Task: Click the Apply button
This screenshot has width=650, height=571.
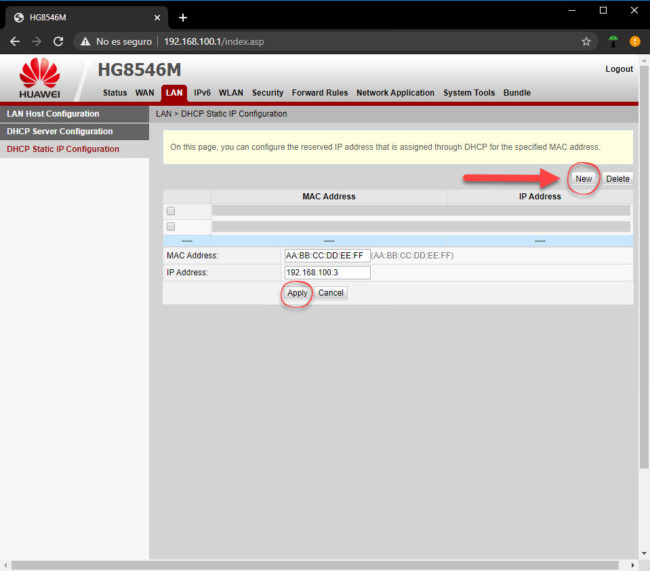Action: tap(297, 293)
